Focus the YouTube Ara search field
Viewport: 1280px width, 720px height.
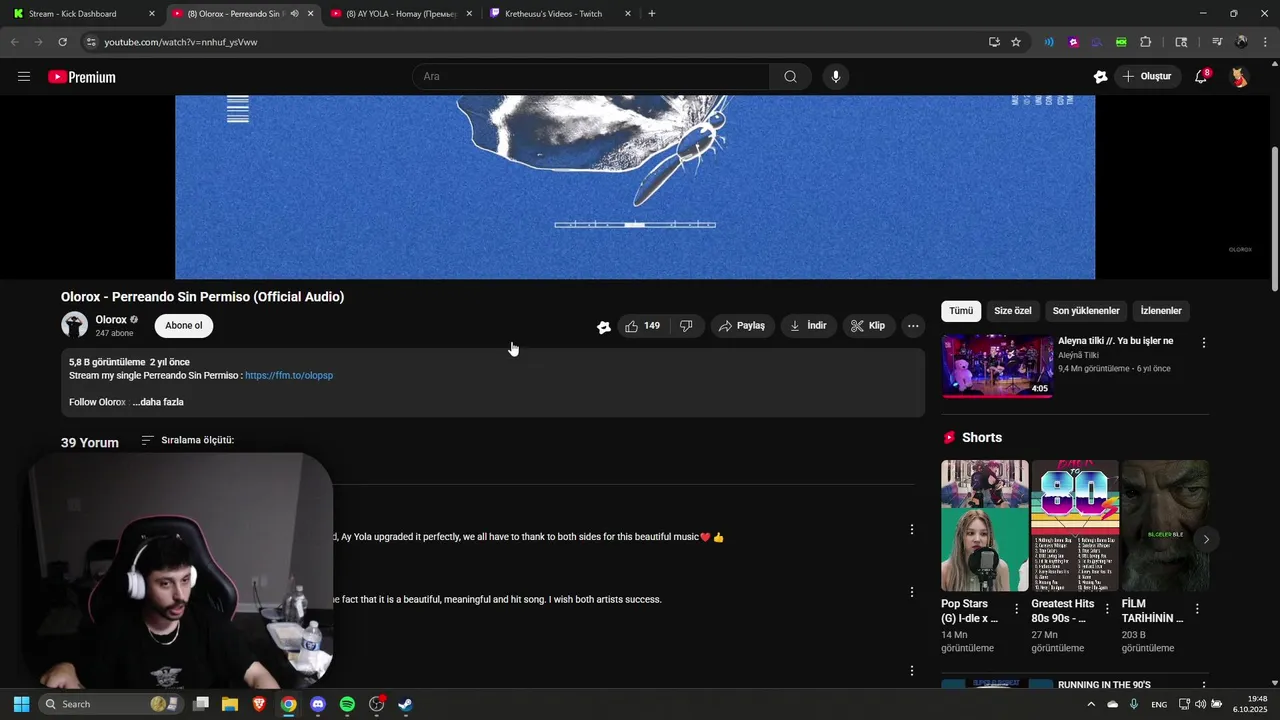point(591,77)
